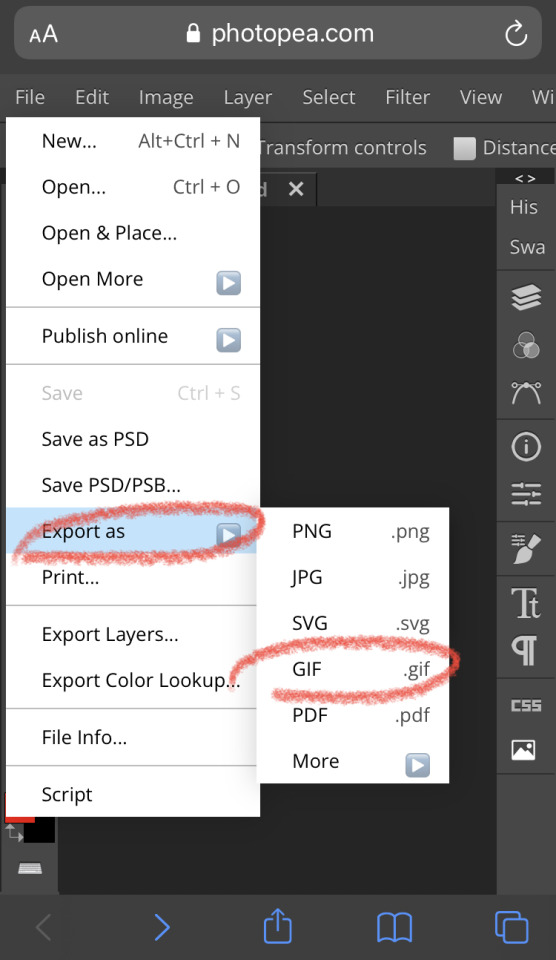Click the keyboard icon at bottom left
The height and width of the screenshot is (960, 556).
[30, 868]
